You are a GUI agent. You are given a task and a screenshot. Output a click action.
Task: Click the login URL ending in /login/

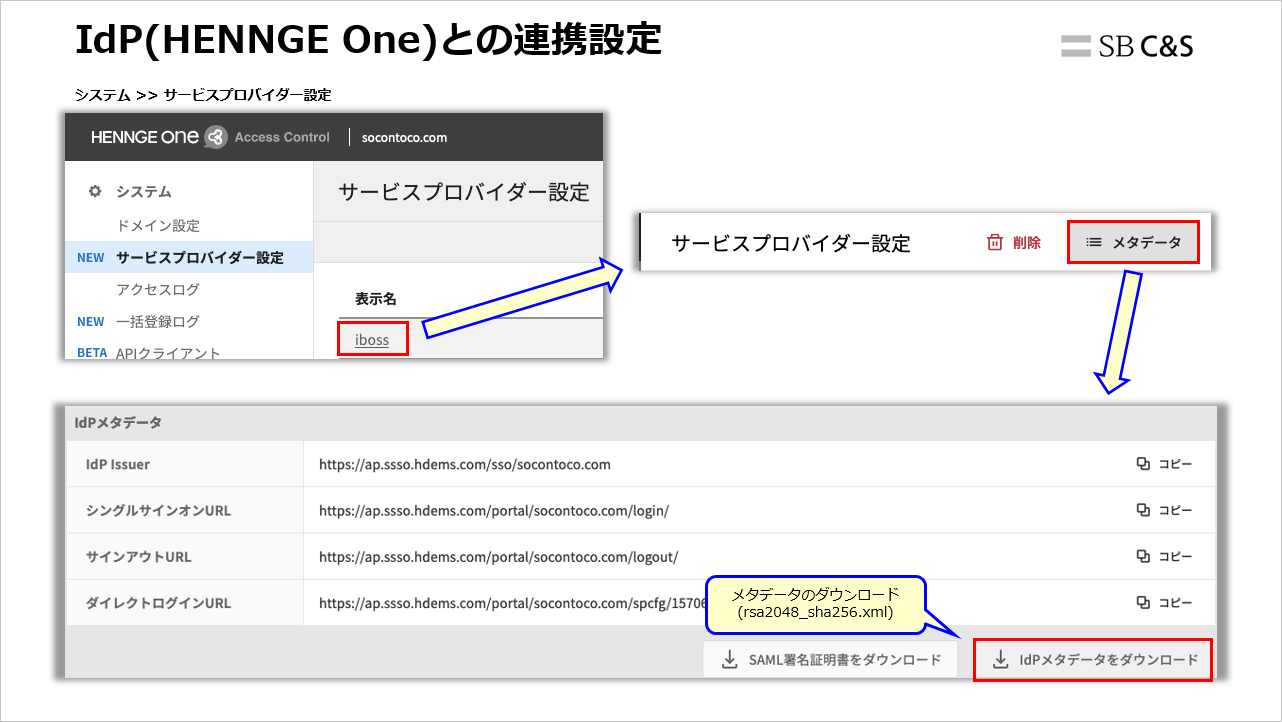click(494, 510)
